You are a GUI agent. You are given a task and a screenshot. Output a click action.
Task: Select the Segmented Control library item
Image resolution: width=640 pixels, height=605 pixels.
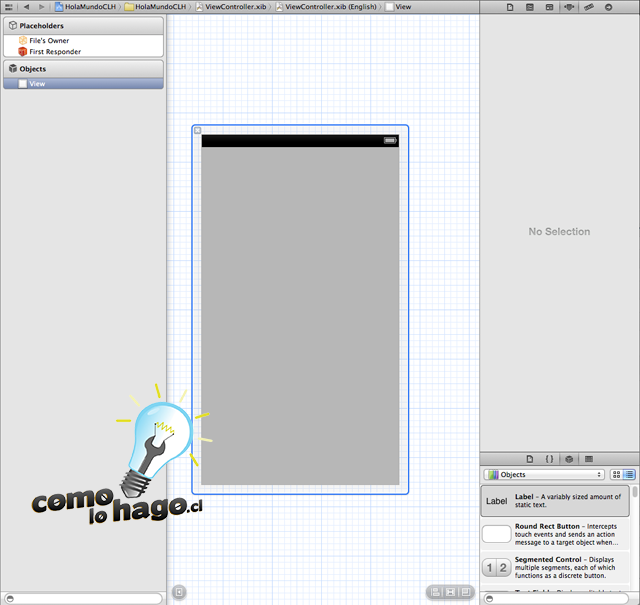(x=555, y=567)
